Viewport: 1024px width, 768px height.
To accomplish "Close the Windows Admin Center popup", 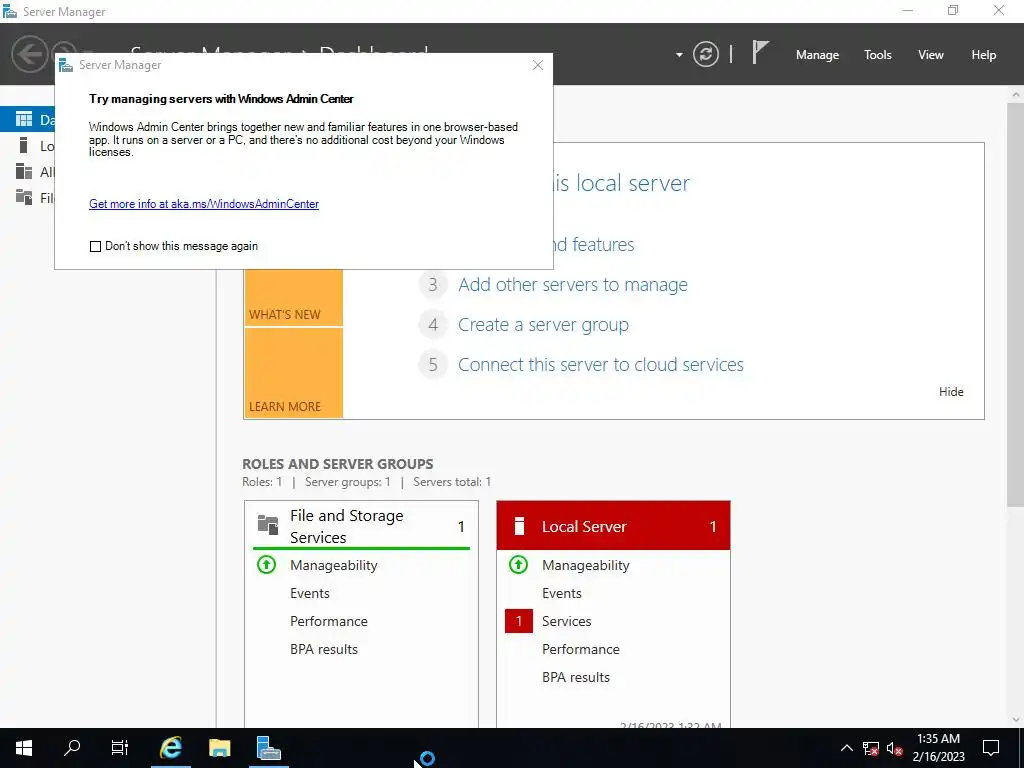I will [537, 65].
